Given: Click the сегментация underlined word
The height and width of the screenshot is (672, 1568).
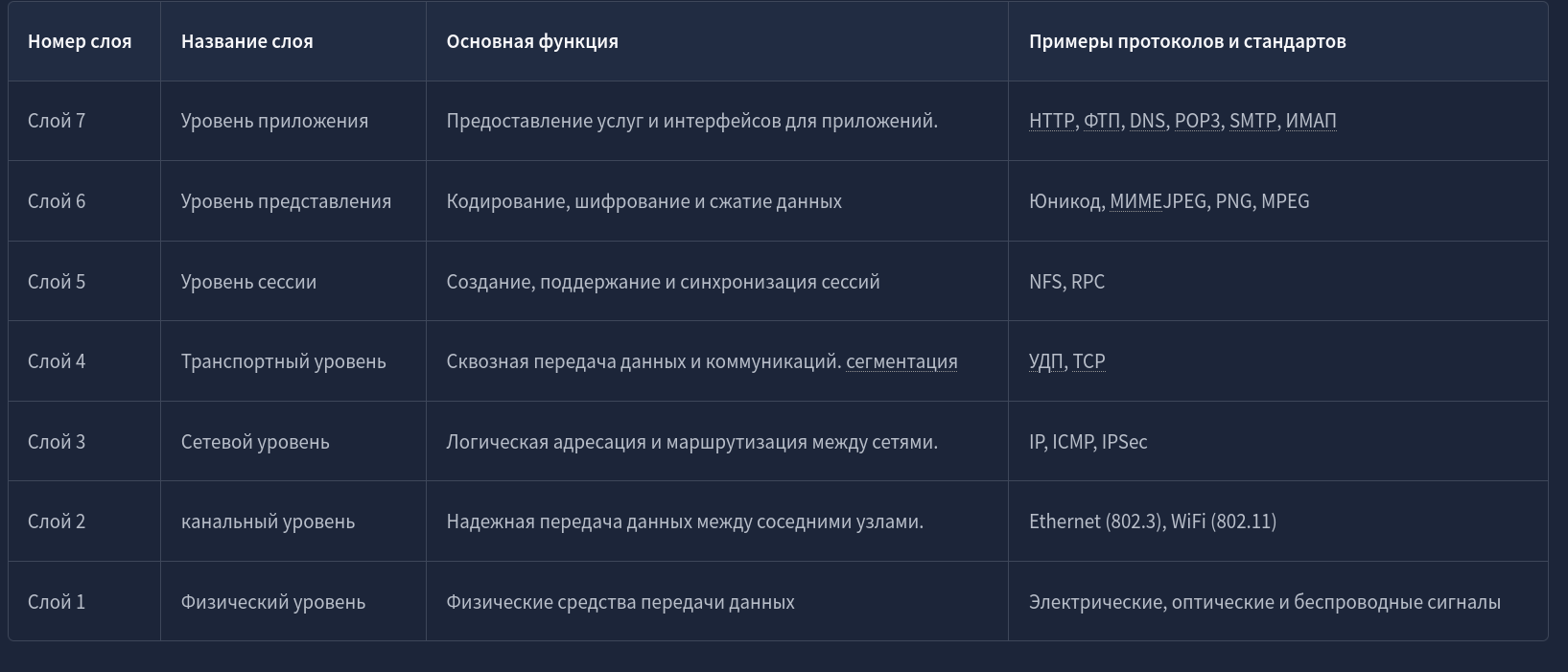Looking at the screenshot, I should tap(901, 361).
